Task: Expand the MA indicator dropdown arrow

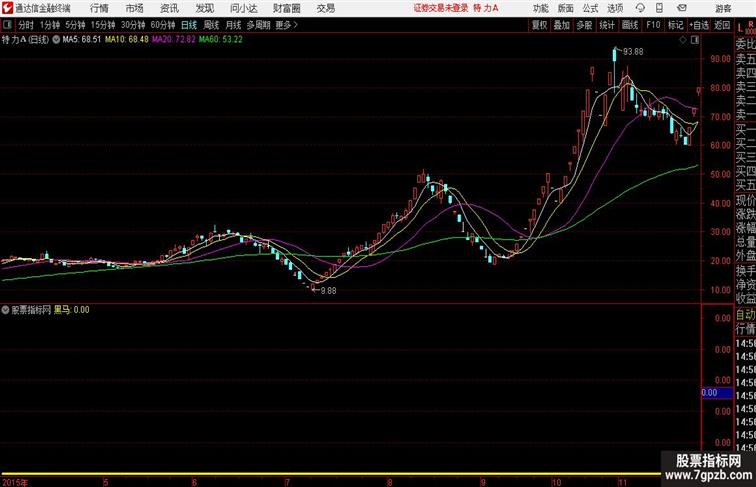Action: (x=56, y=40)
